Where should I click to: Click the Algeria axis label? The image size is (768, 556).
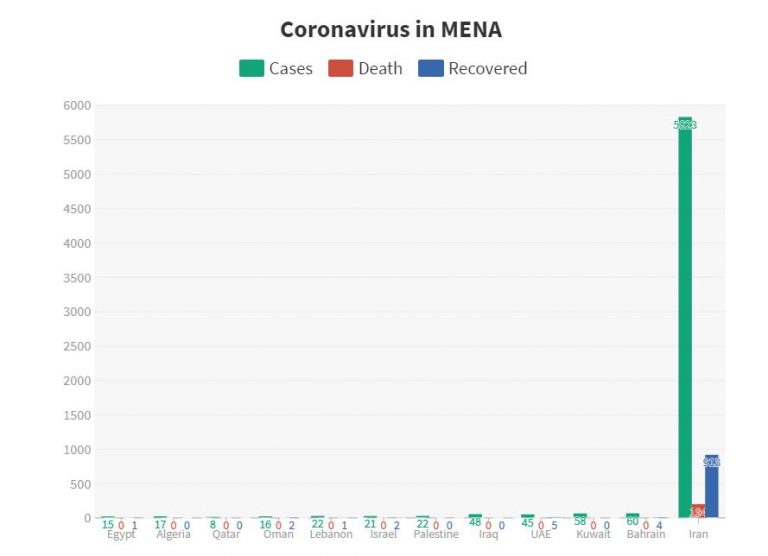tap(173, 534)
